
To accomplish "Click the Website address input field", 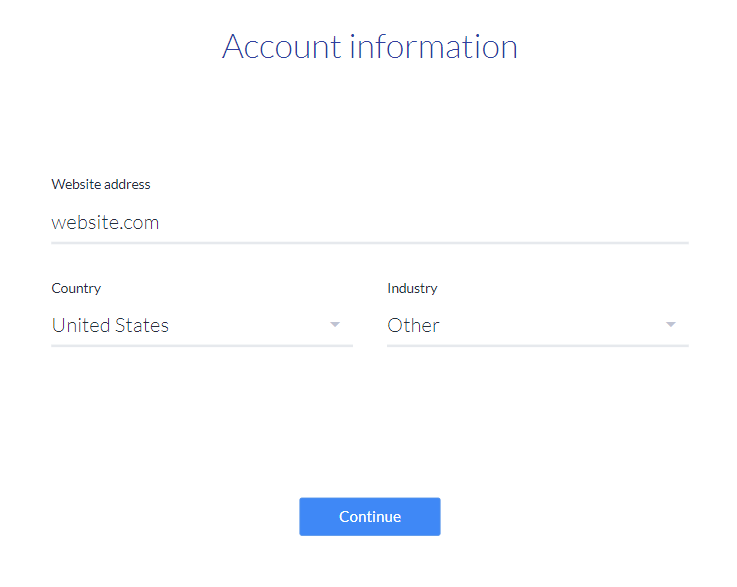I will point(369,223).
